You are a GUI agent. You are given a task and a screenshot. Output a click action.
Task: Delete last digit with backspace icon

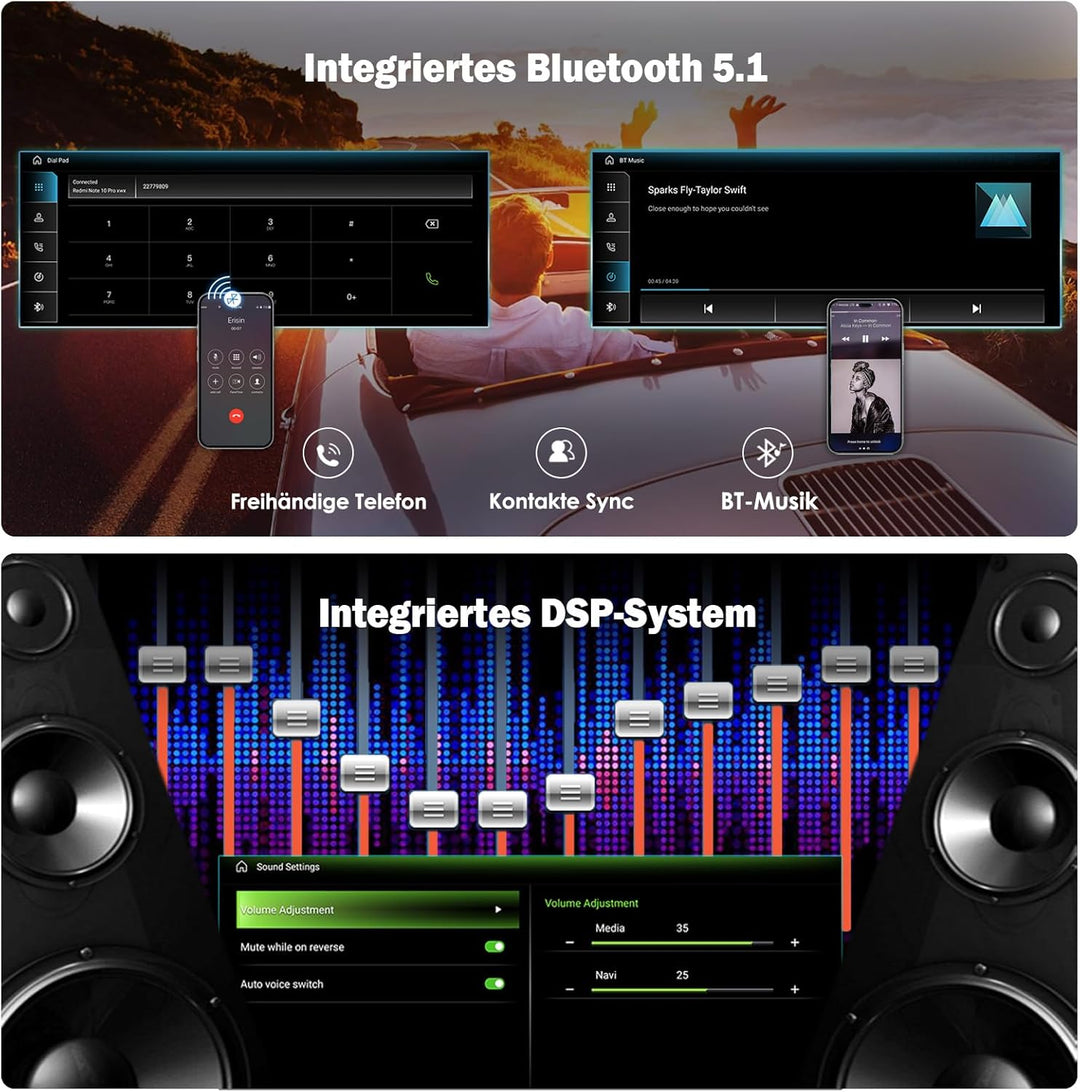pyautogui.click(x=432, y=224)
